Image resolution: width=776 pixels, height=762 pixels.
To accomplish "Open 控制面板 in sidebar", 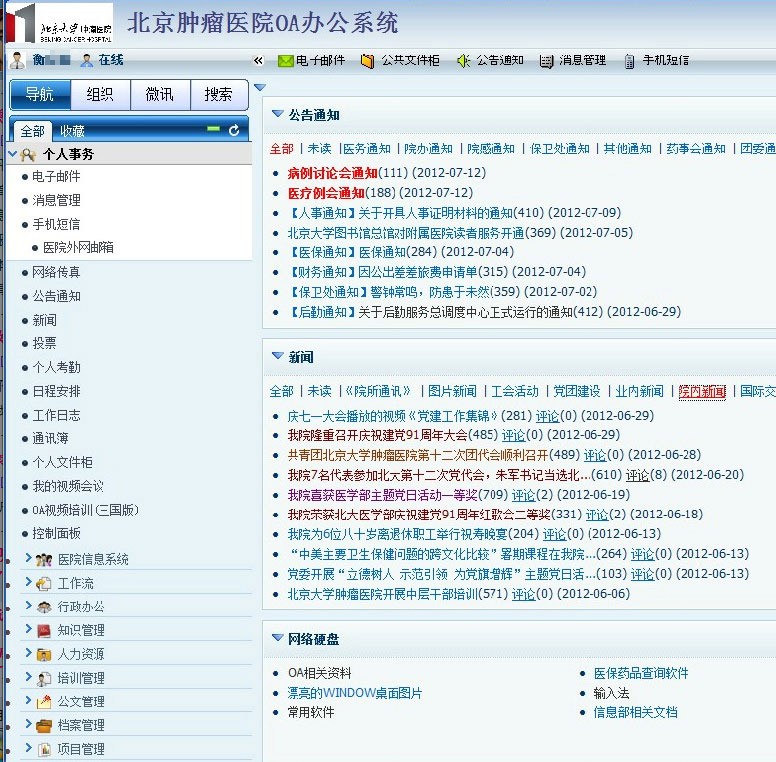I will click(x=56, y=533).
